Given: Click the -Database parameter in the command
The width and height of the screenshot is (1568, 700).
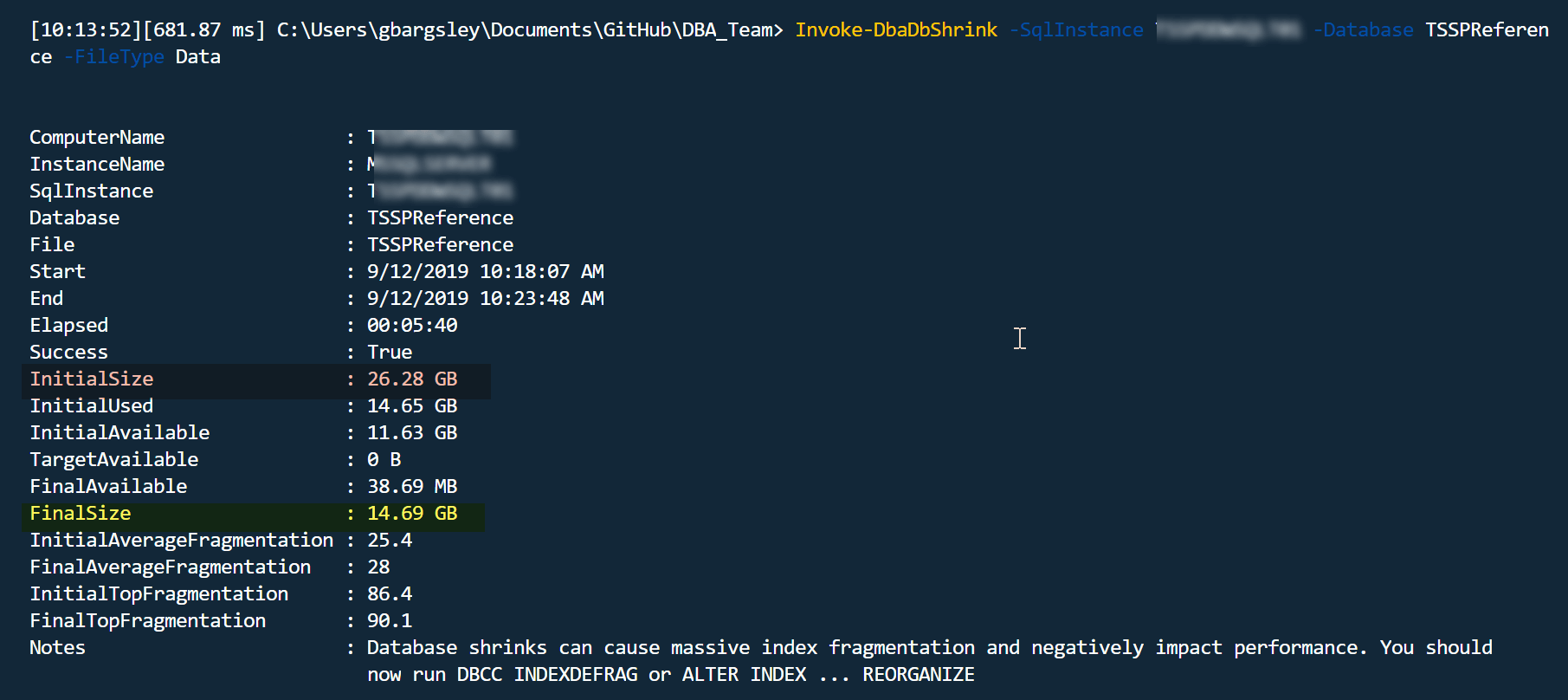Looking at the screenshot, I should tap(1363, 30).
